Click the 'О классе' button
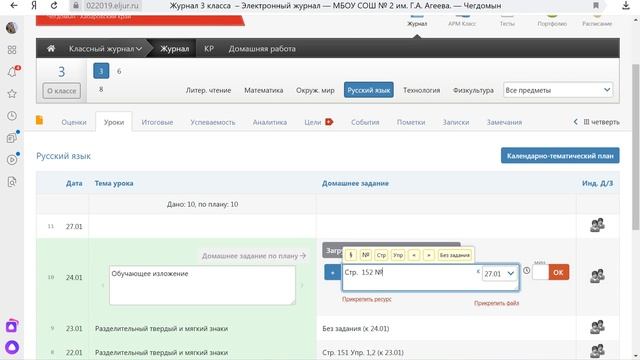The width and height of the screenshot is (640, 360). coord(62,91)
